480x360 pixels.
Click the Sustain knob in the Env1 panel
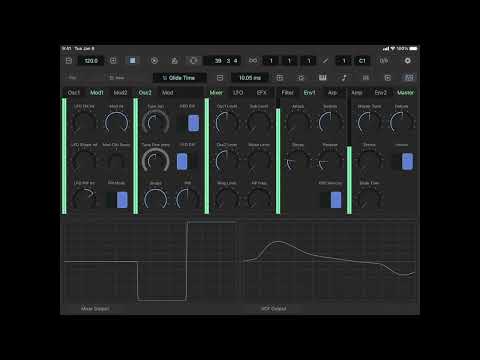click(330, 122)
